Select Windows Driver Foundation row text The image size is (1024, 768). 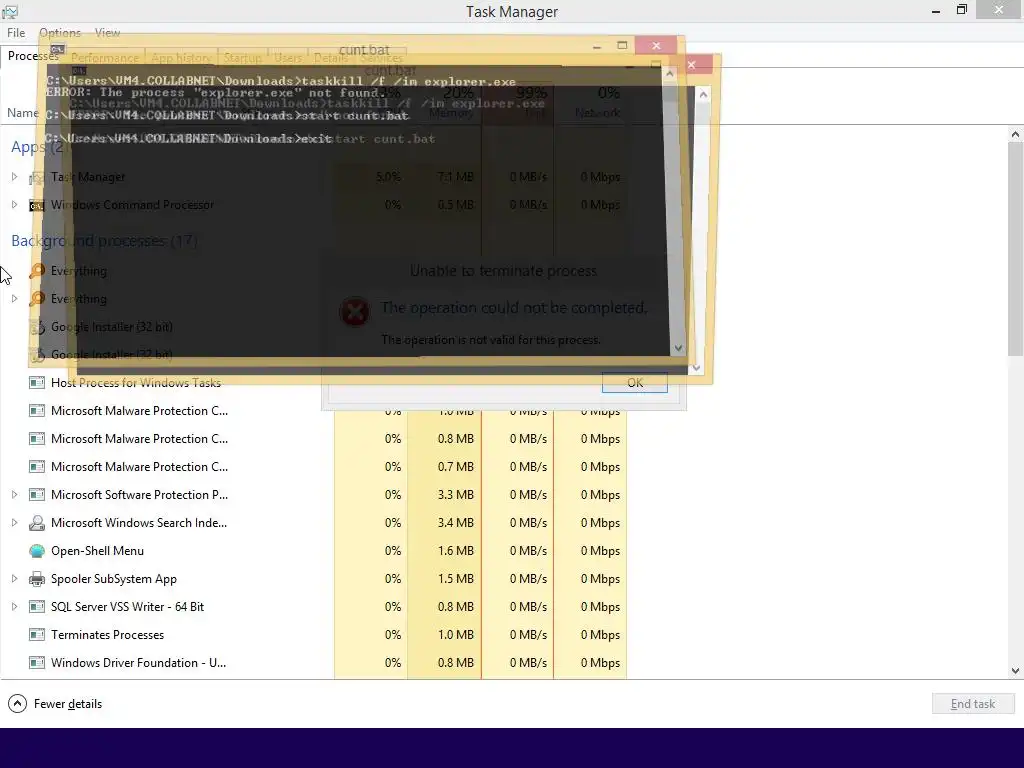coord(138,663)
